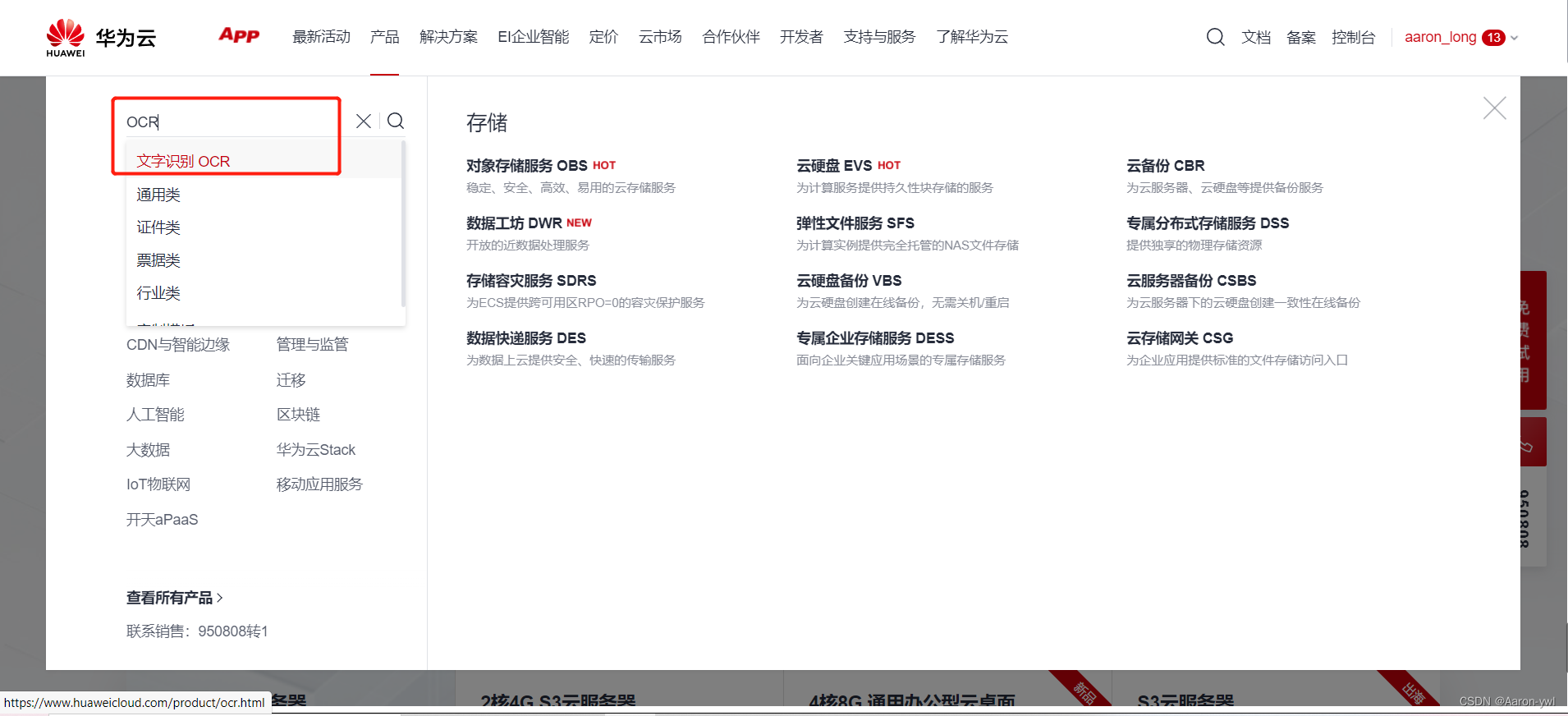1568x716 pixels.
Task: Open the 定价 menu
Action: 603,37
